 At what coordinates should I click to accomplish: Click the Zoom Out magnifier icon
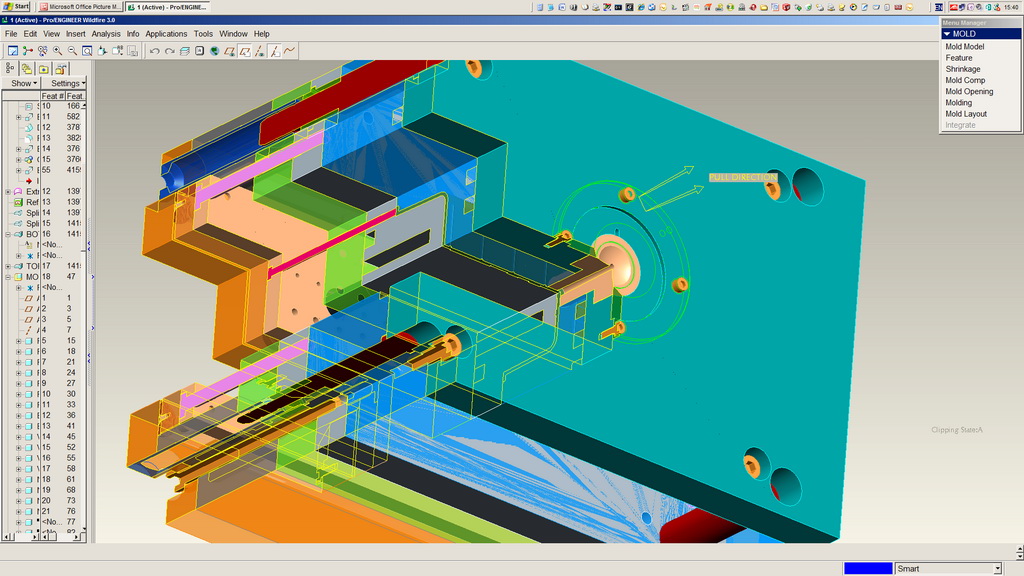coord(72,51)
